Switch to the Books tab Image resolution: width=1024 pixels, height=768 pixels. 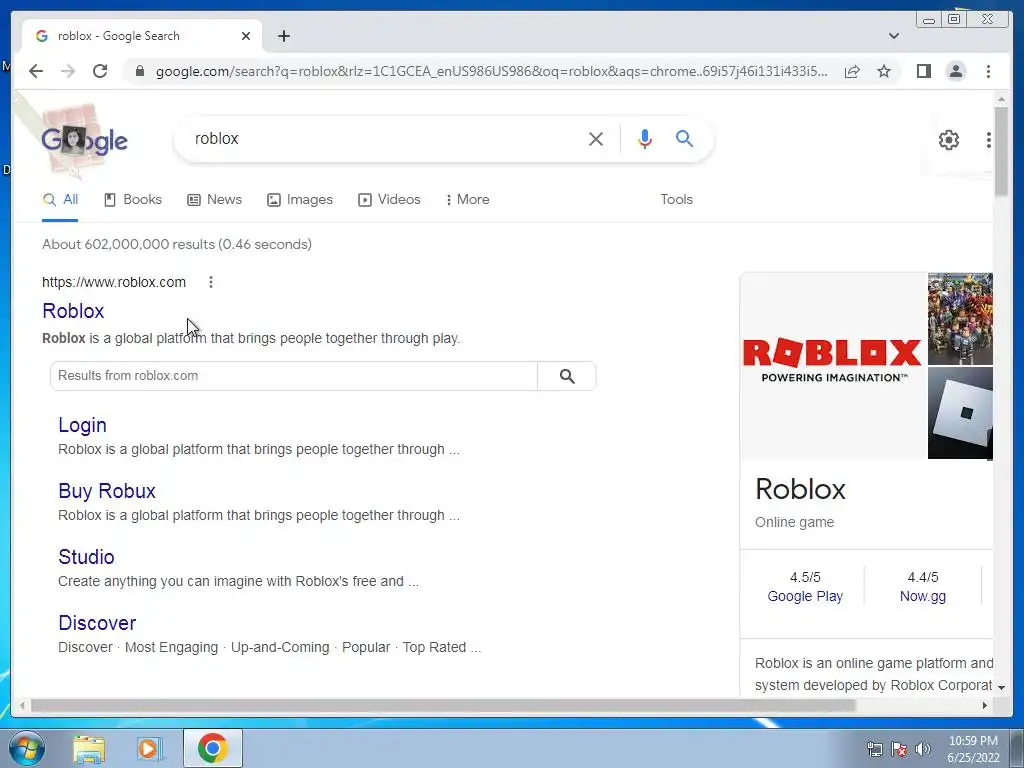[133, 200]
